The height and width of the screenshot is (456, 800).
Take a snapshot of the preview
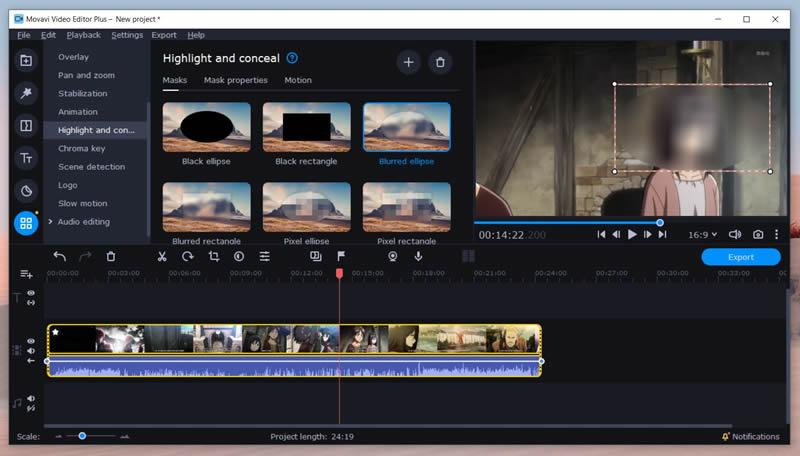coord(758,235)
